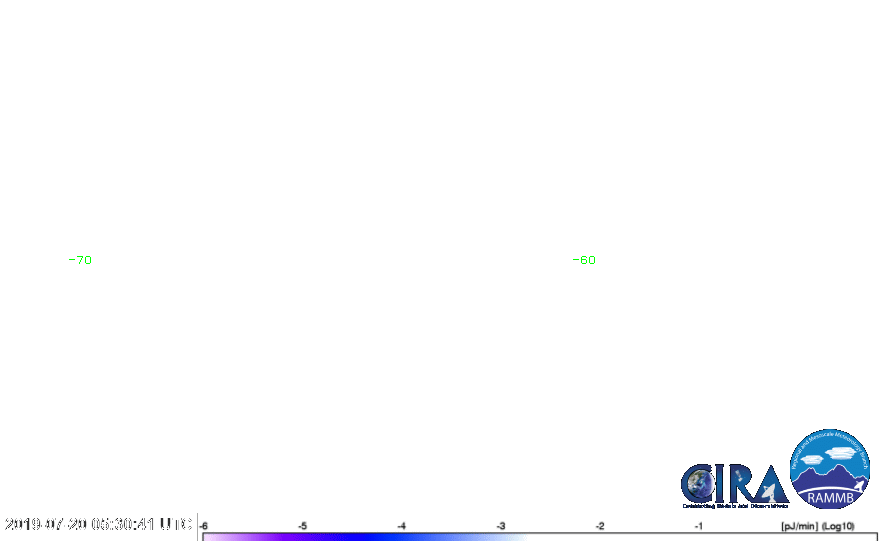Click the -1 colorbar tick label
The height and width of the screenshot is (541, 880).
tap(699, 526)
